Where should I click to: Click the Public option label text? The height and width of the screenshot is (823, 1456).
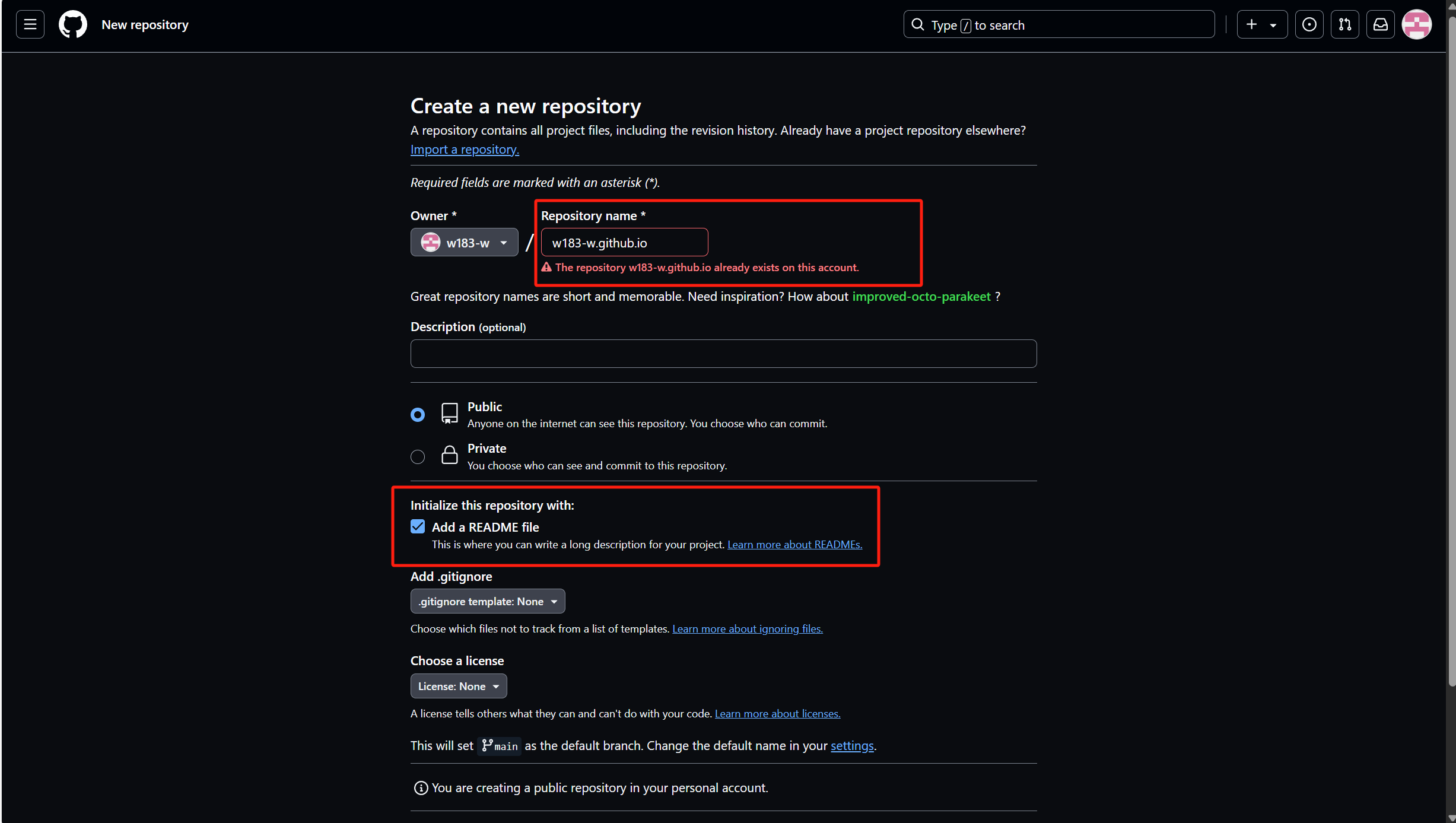[x=485, y=406]
